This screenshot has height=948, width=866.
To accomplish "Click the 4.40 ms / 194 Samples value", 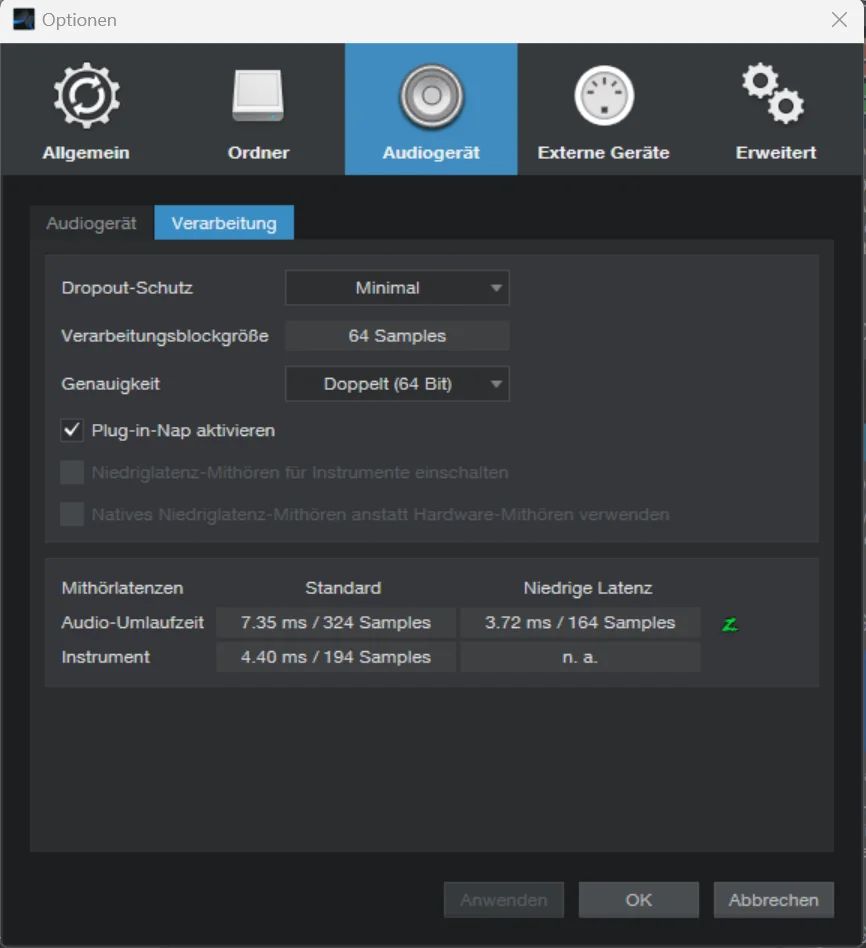I will click(x=336, y=657).
